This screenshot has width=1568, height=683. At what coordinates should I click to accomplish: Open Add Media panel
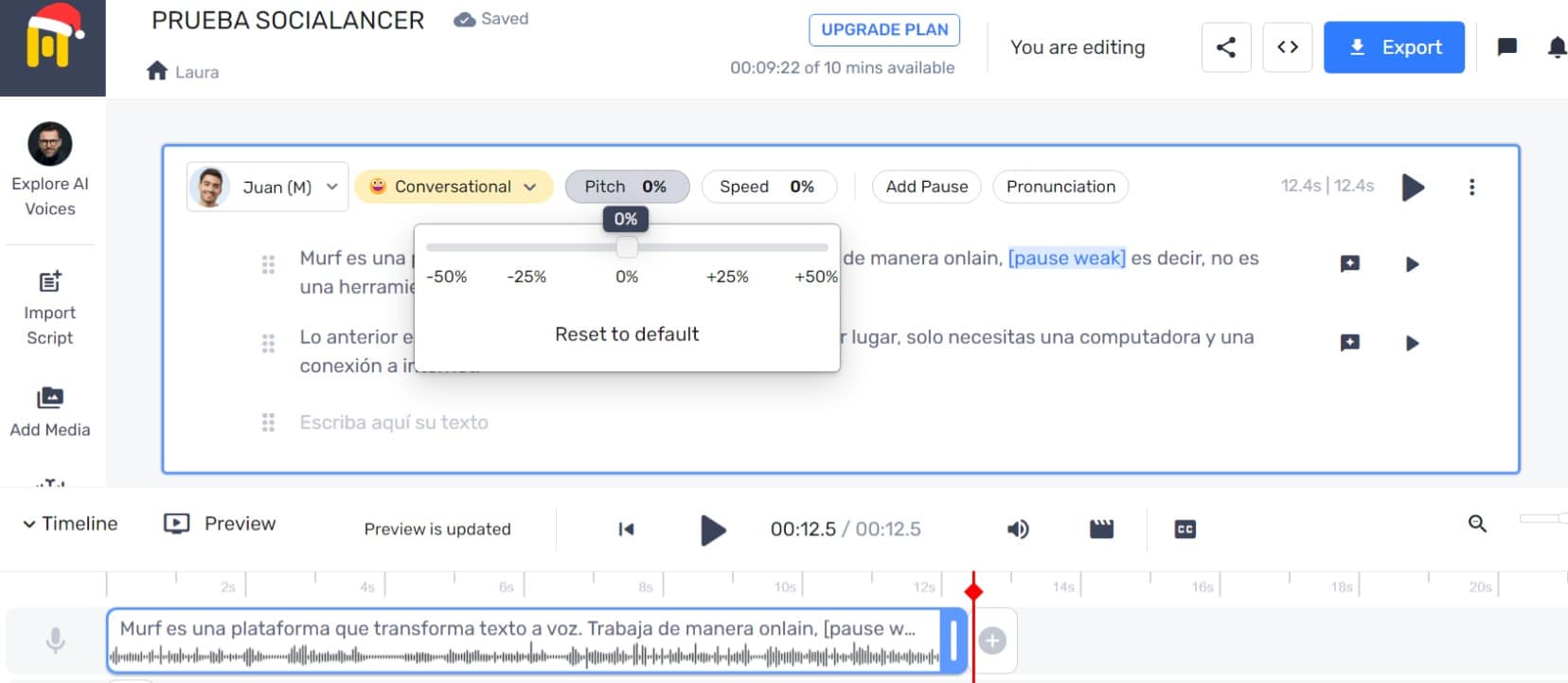point(50,412)
